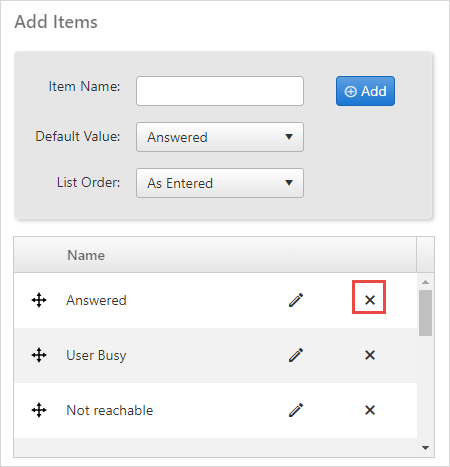
Task: Click the Add button
Action: (x=365, y=91)
